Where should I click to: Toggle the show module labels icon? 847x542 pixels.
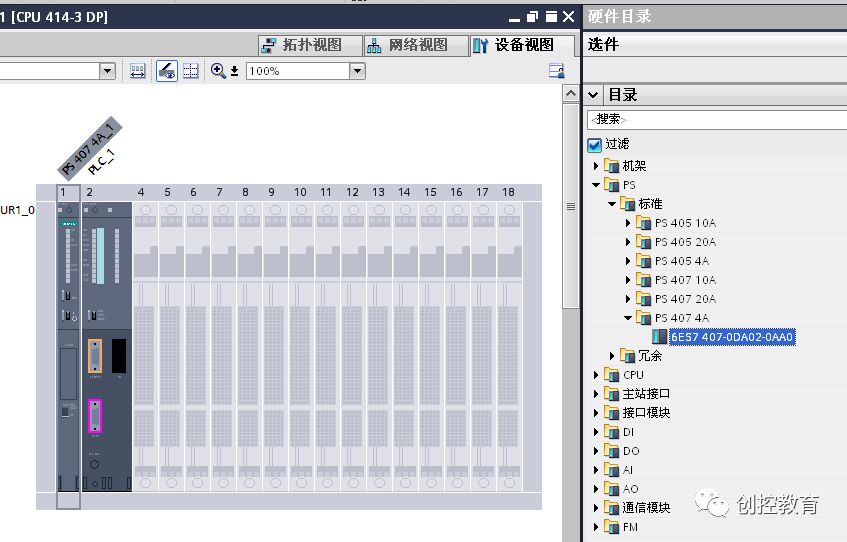[167, 71]
